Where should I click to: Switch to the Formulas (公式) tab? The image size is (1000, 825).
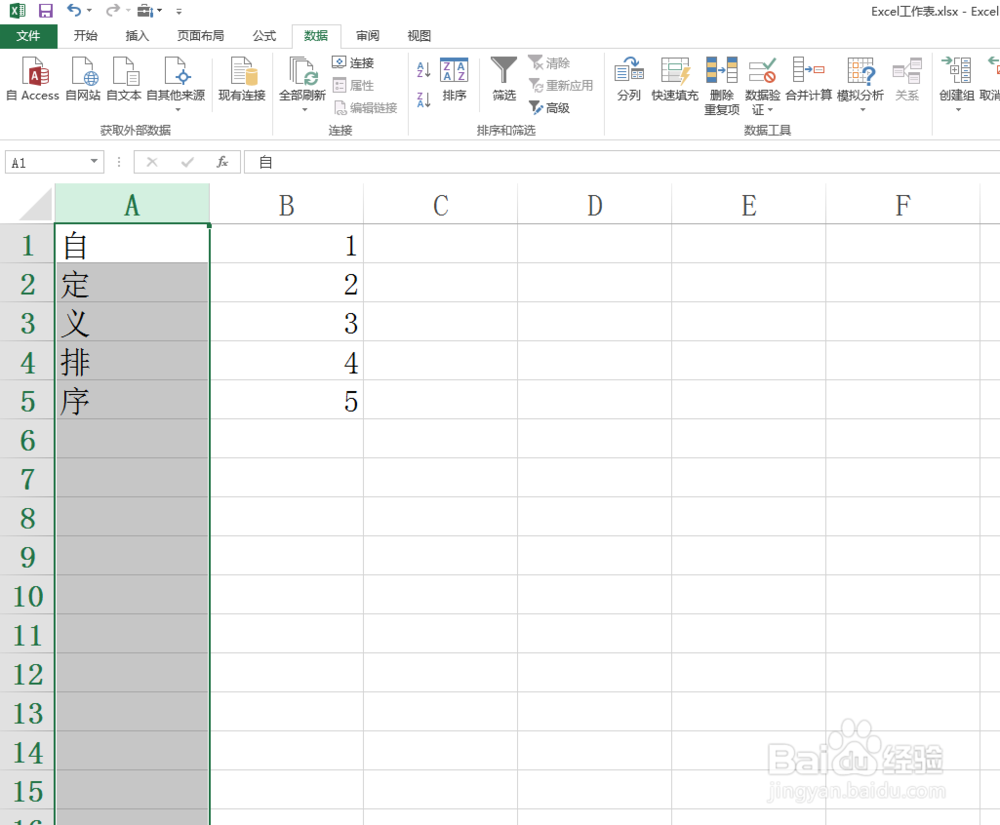[264, 36]
